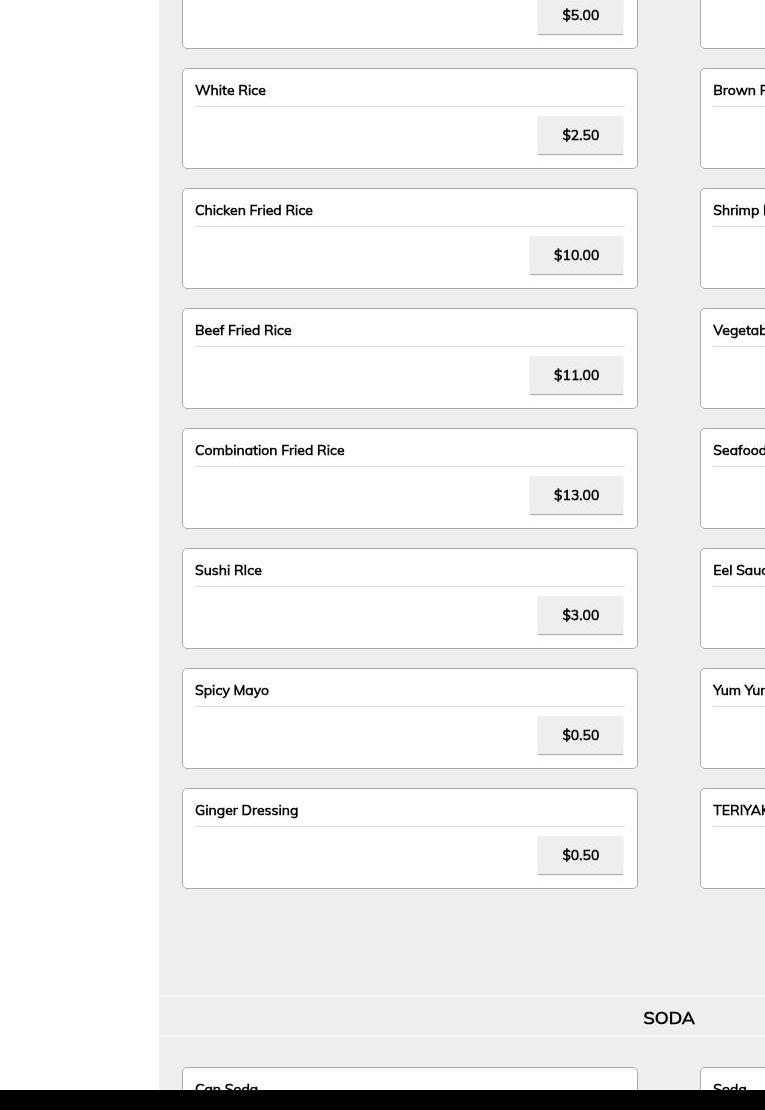The image size is (765, 1110).
Task: Click the Combination Fried Rice item name
Action: [x=269, y=450]
